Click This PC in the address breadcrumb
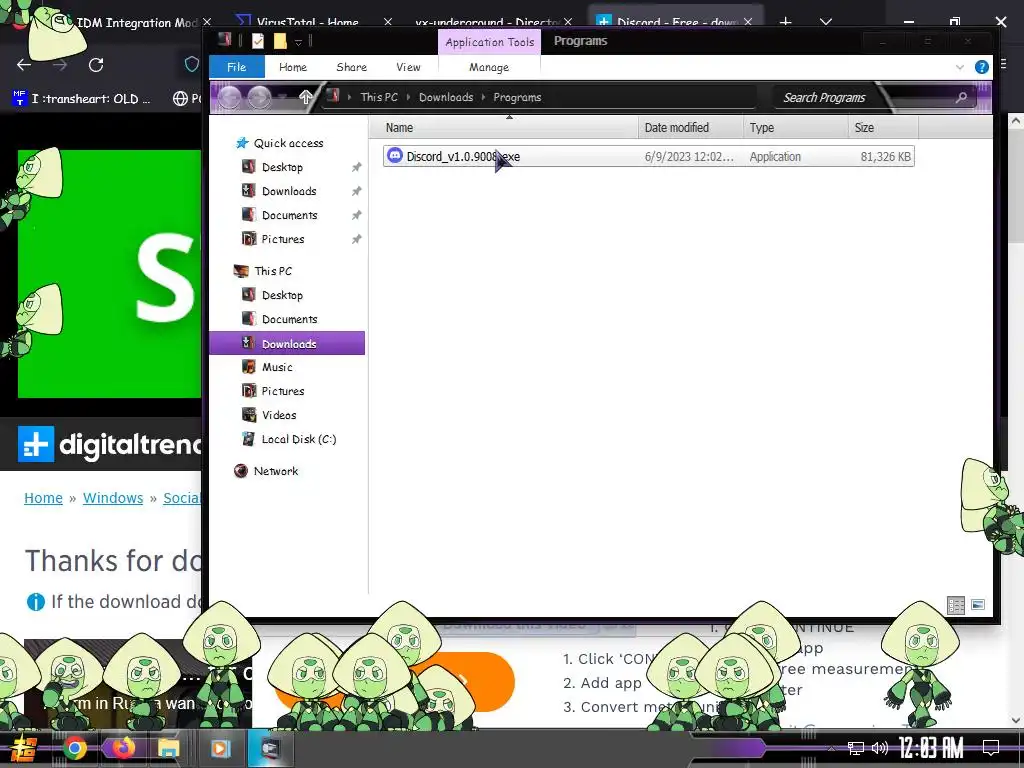 379,97
